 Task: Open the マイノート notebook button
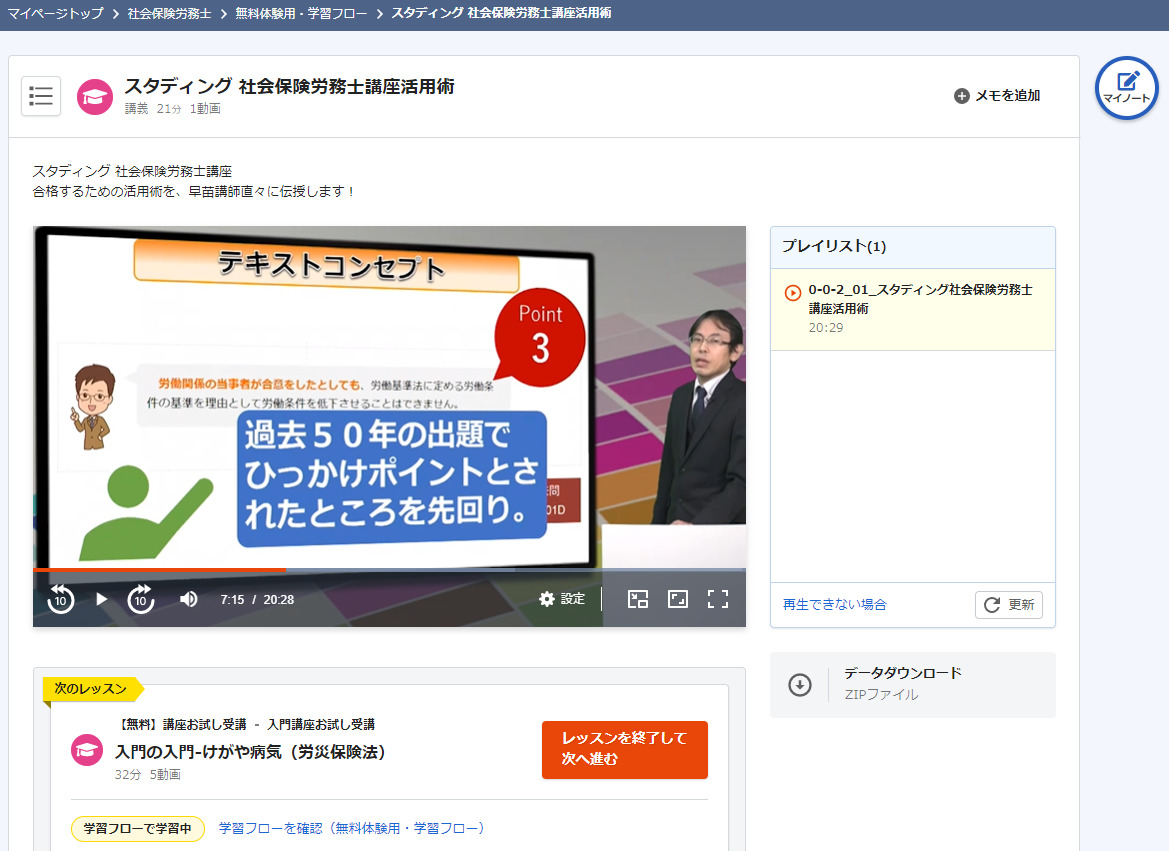point(1127,88)
